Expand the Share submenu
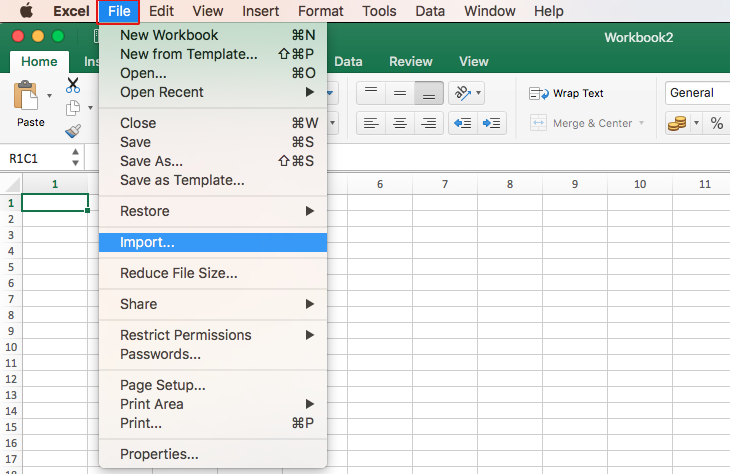730x474 pixels. pyautogui.click(x=213, y=304)
